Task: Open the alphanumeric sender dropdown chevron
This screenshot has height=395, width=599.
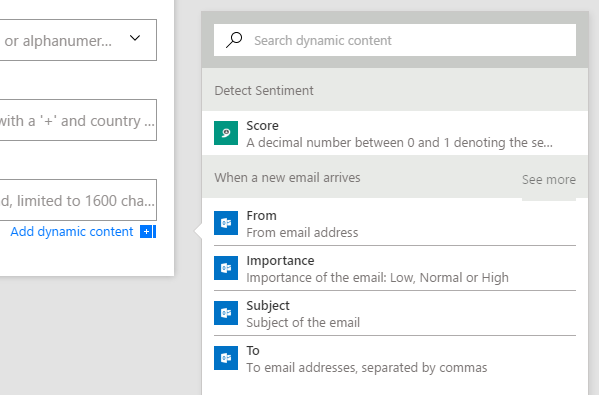Action: coord(135,38)
